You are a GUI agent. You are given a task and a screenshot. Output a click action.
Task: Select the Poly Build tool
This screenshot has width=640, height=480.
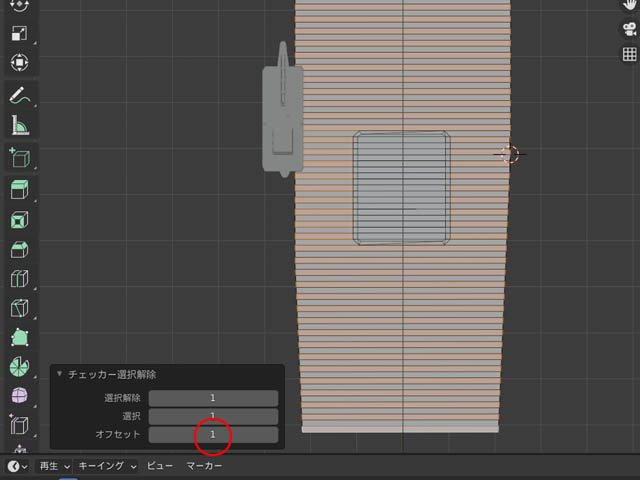tap(19, 338)
